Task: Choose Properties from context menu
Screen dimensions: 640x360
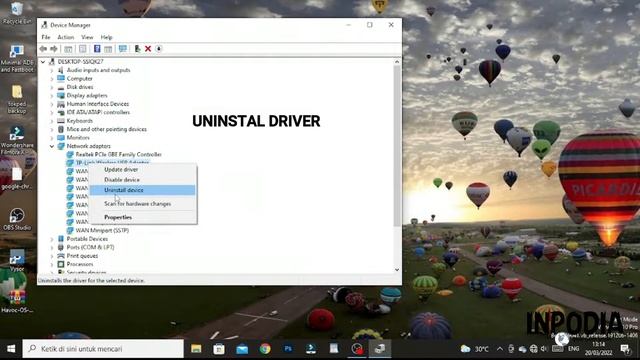Action: [143, 218]
